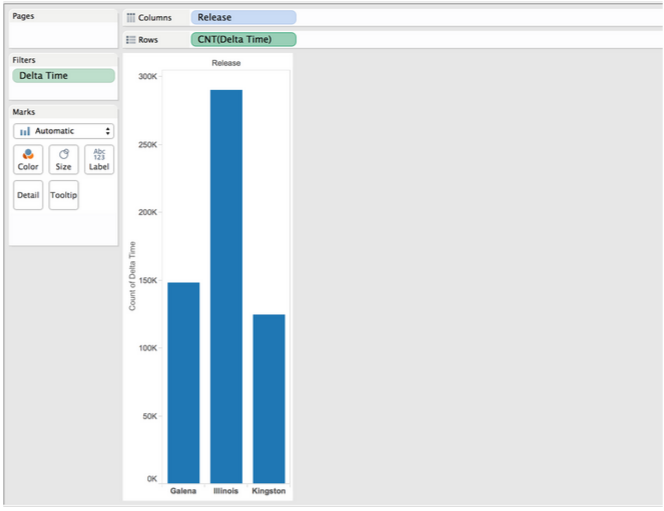Click the Columns shelf label
This screenshot has width=664, height=511.
click(155, 18)
